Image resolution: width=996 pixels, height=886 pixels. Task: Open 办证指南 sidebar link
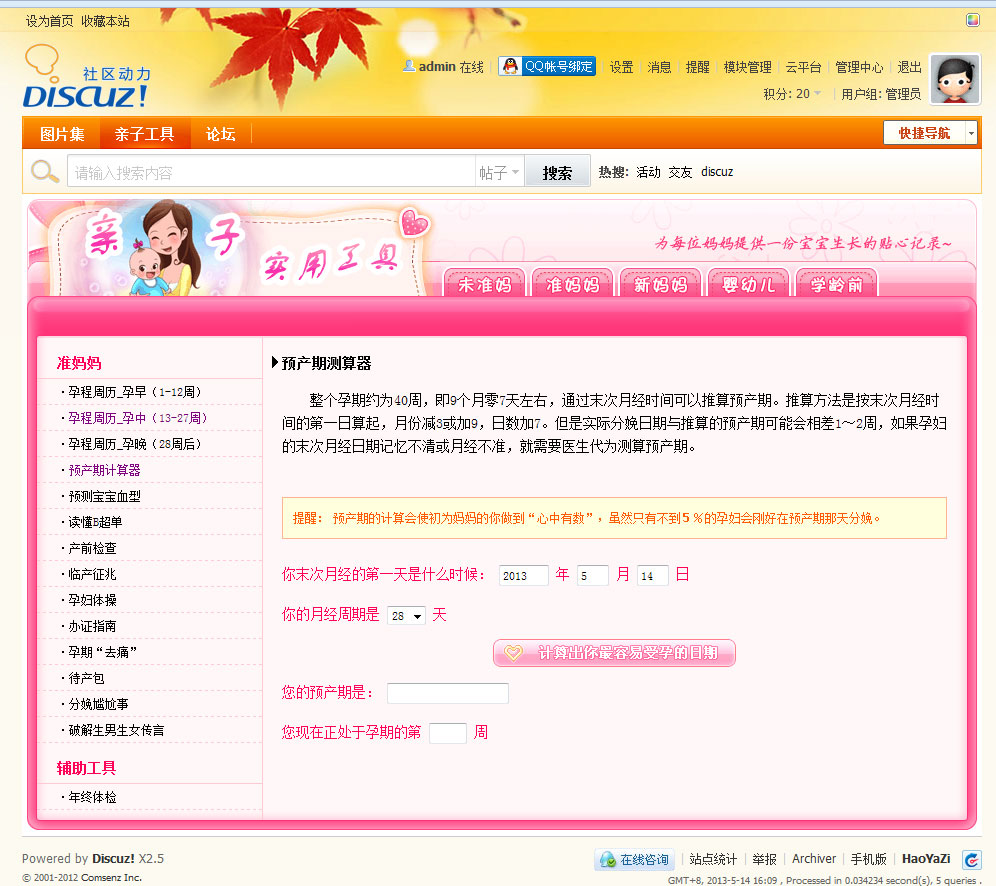point(92,626)
